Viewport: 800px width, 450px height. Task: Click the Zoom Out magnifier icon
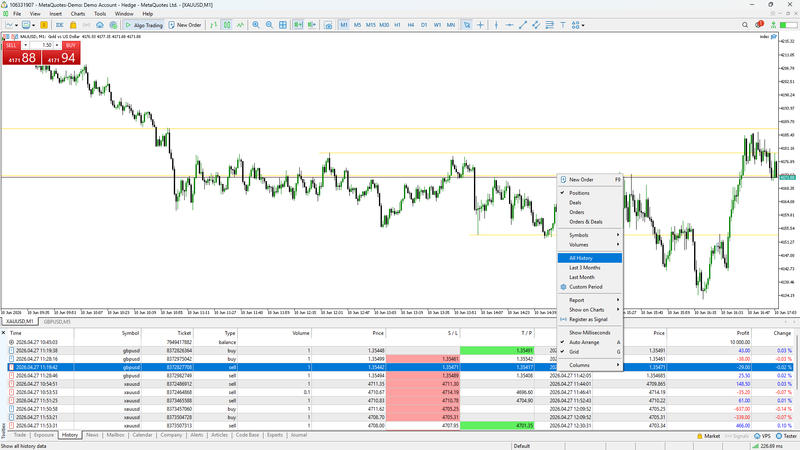point(269,24)
